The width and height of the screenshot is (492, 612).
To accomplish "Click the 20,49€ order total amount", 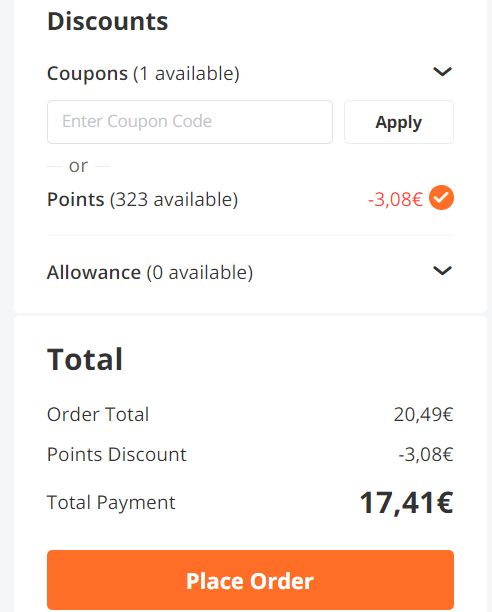I will coord(423,415).
